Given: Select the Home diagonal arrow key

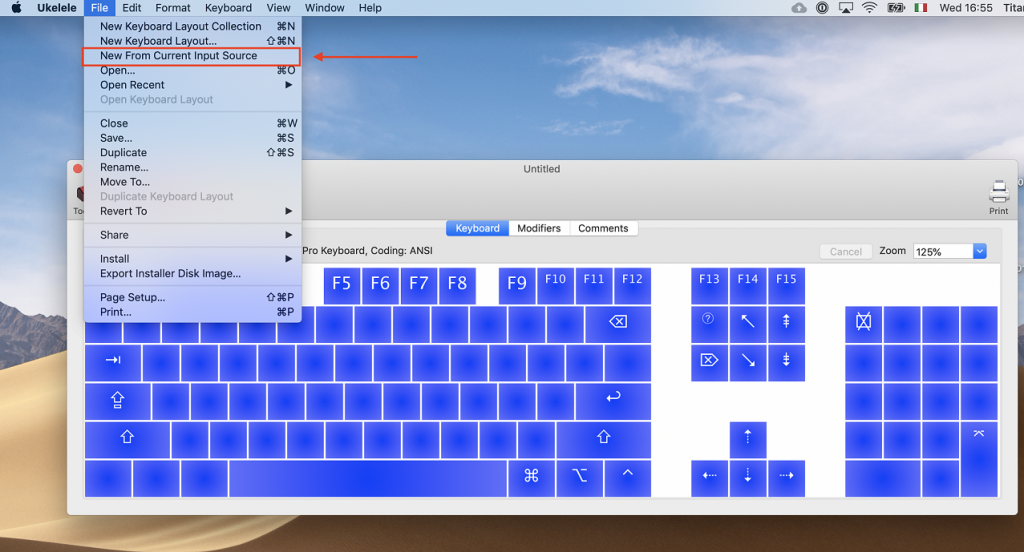Looking at the screenshot, I should [748, 321].
